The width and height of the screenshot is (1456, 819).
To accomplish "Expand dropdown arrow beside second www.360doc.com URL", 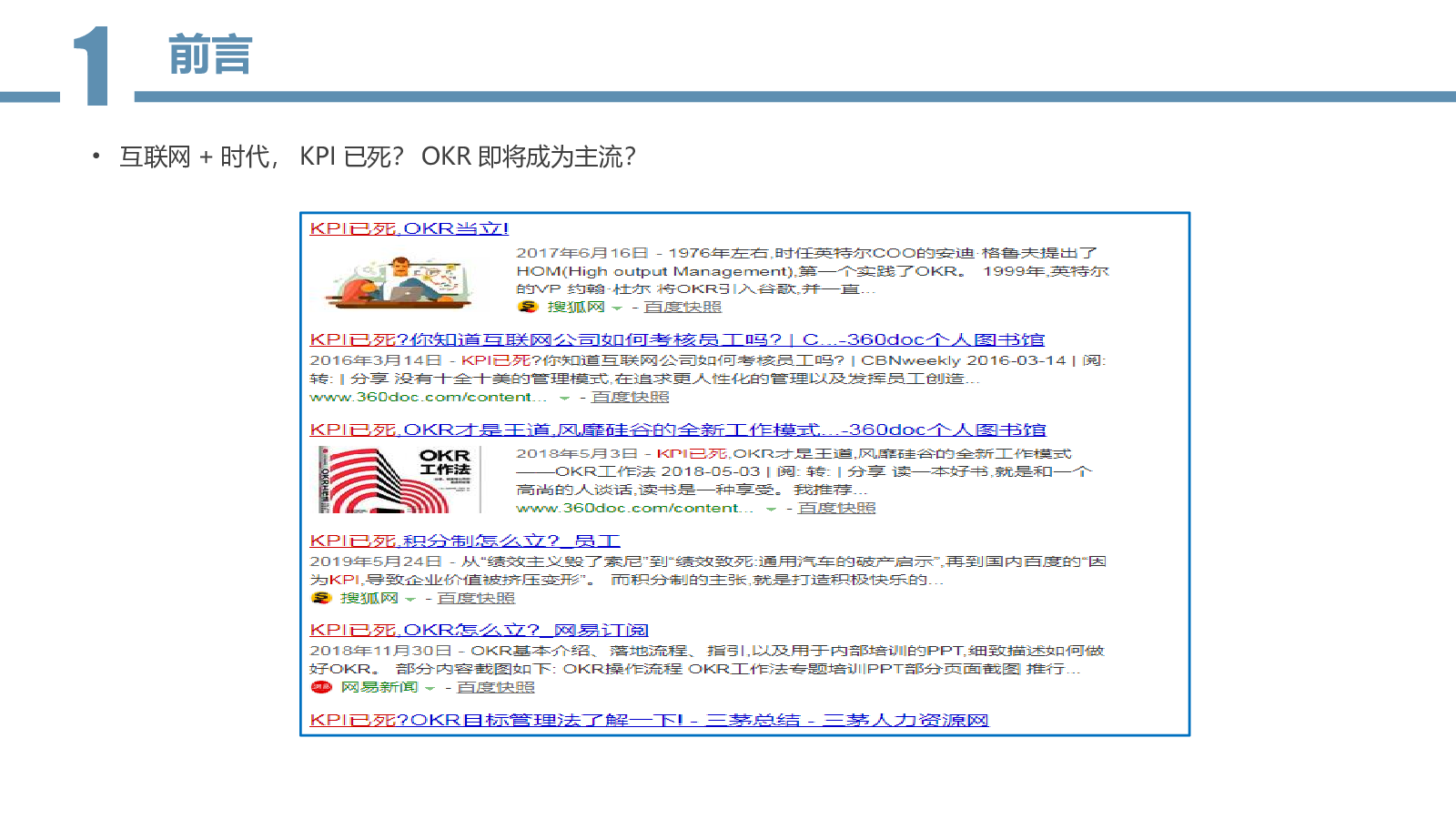I will (x=771, y=510).
